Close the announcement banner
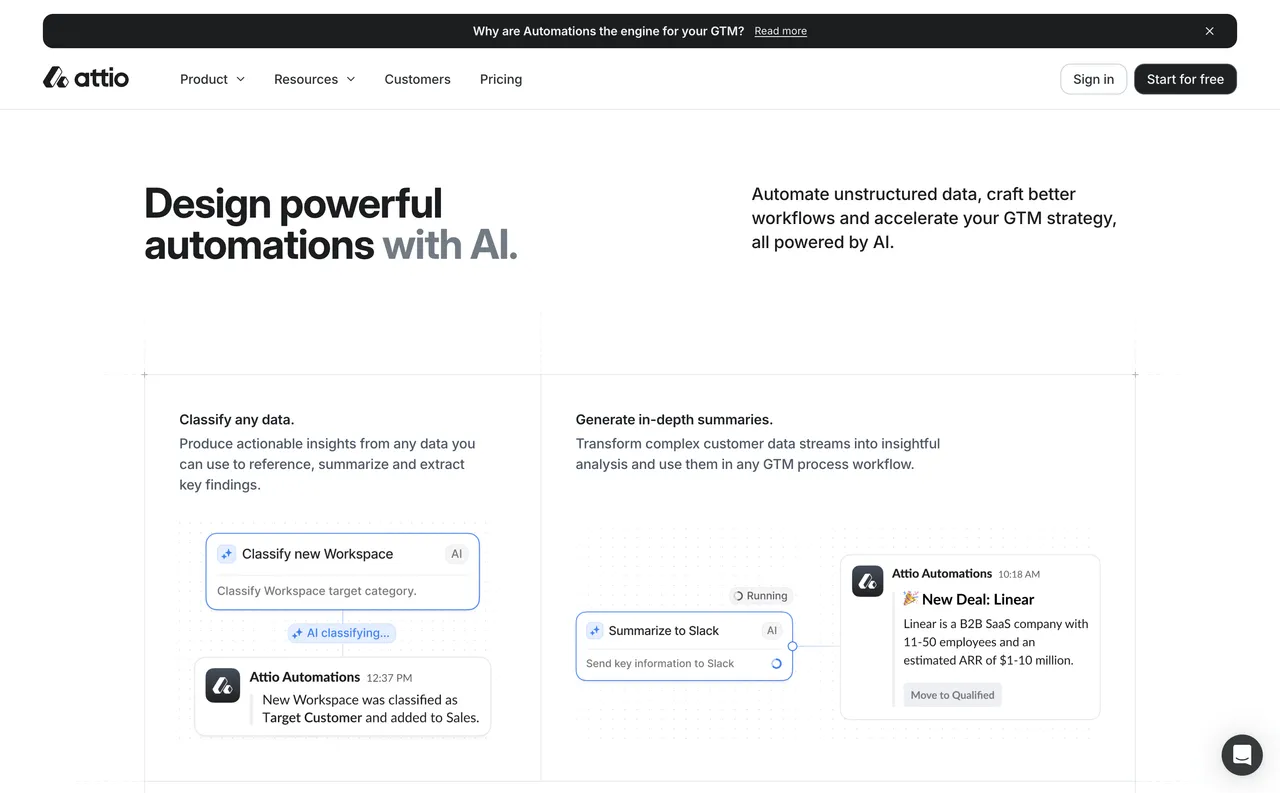The width and height of the screenshot is (1280, 793). (x=1209, y=31)
